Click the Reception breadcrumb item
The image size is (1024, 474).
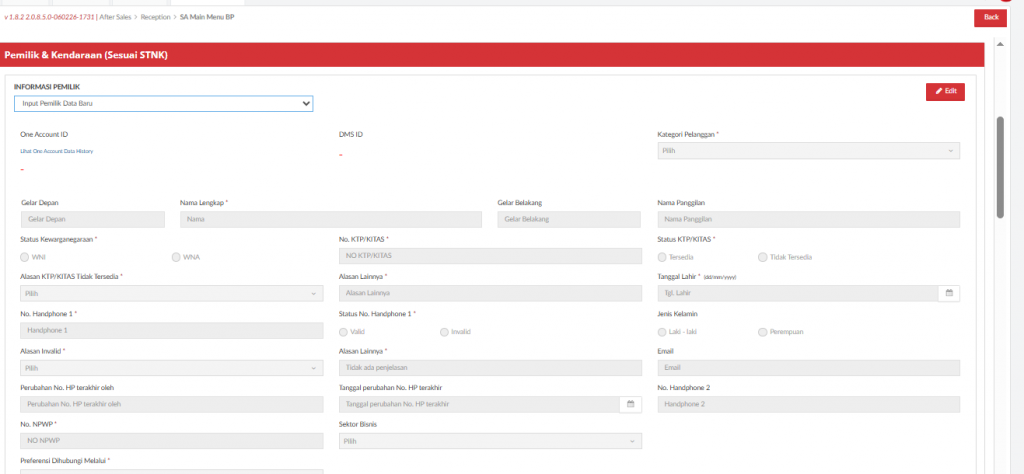click(155, 17)
